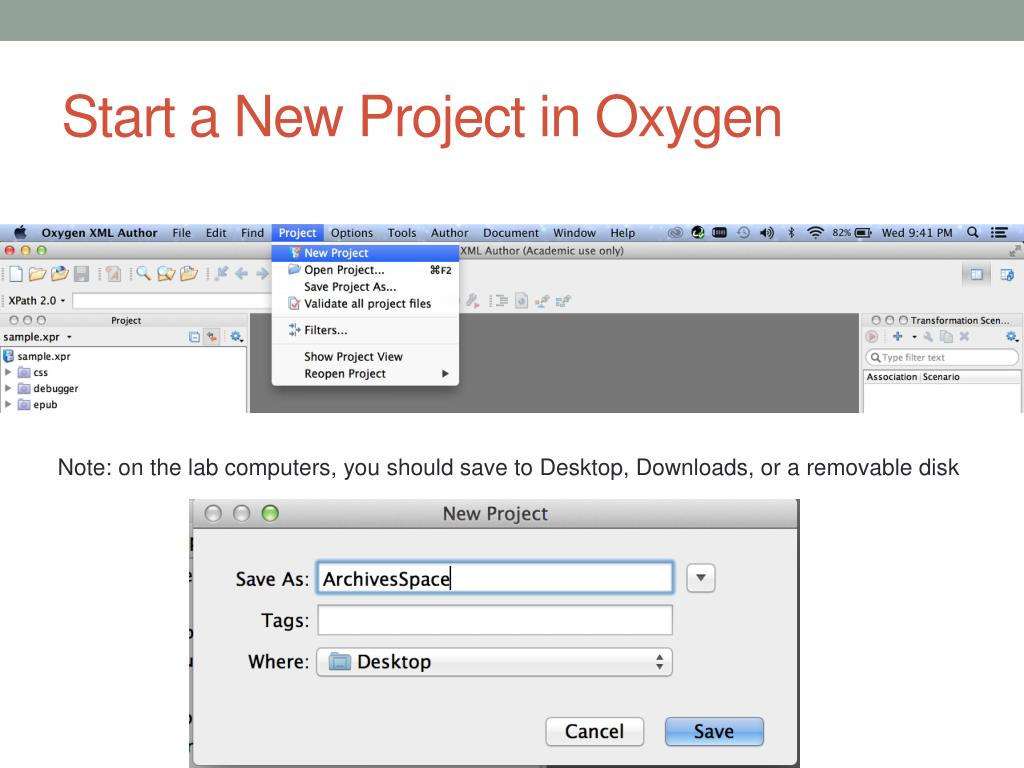The width and height of the screenshot is (1024, 768).
Task: Click the Apply transformation play icon
Action: click(x=872, y=337)
